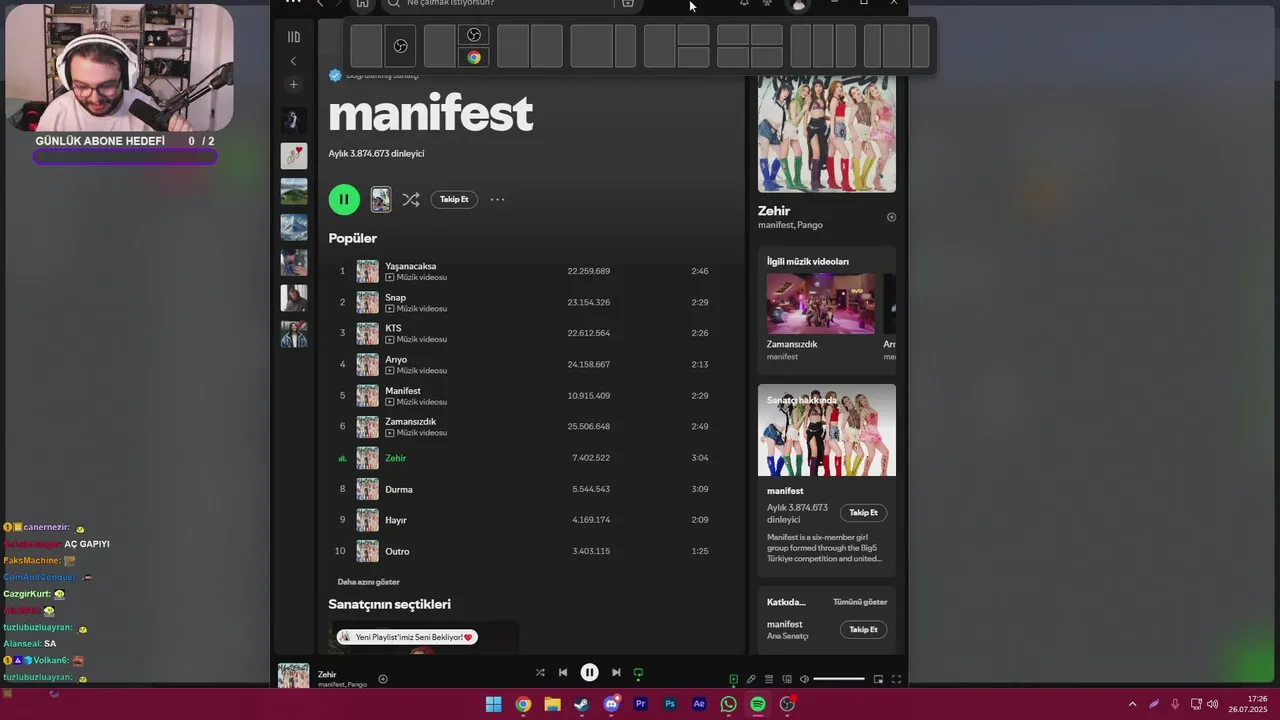Open After Effects from the taskbar
Image resolution: width=1280 pixels, height=720 pixels.
(x=699, y=704)
